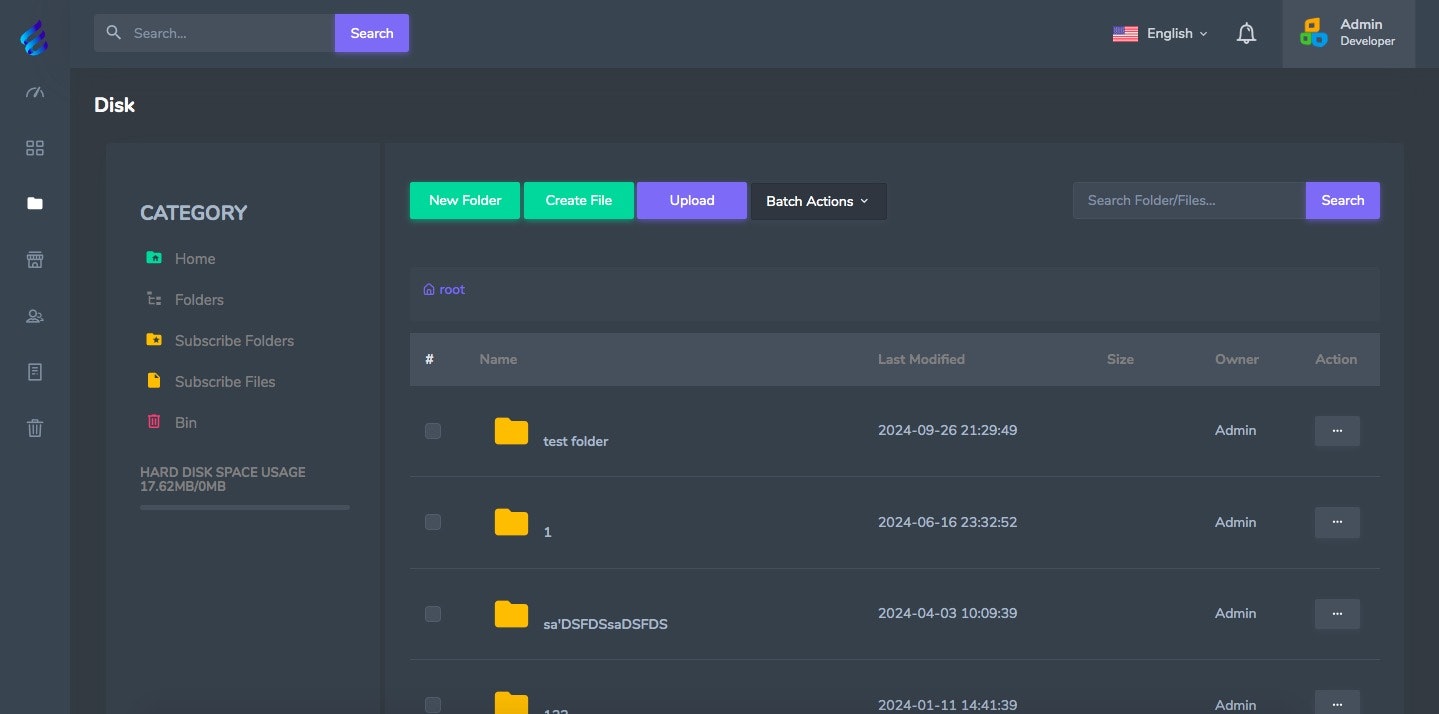This screenshot has width=1439, height=714.
Task: Click the Subscribe Files yellow icon
Action: click(154, 381)
